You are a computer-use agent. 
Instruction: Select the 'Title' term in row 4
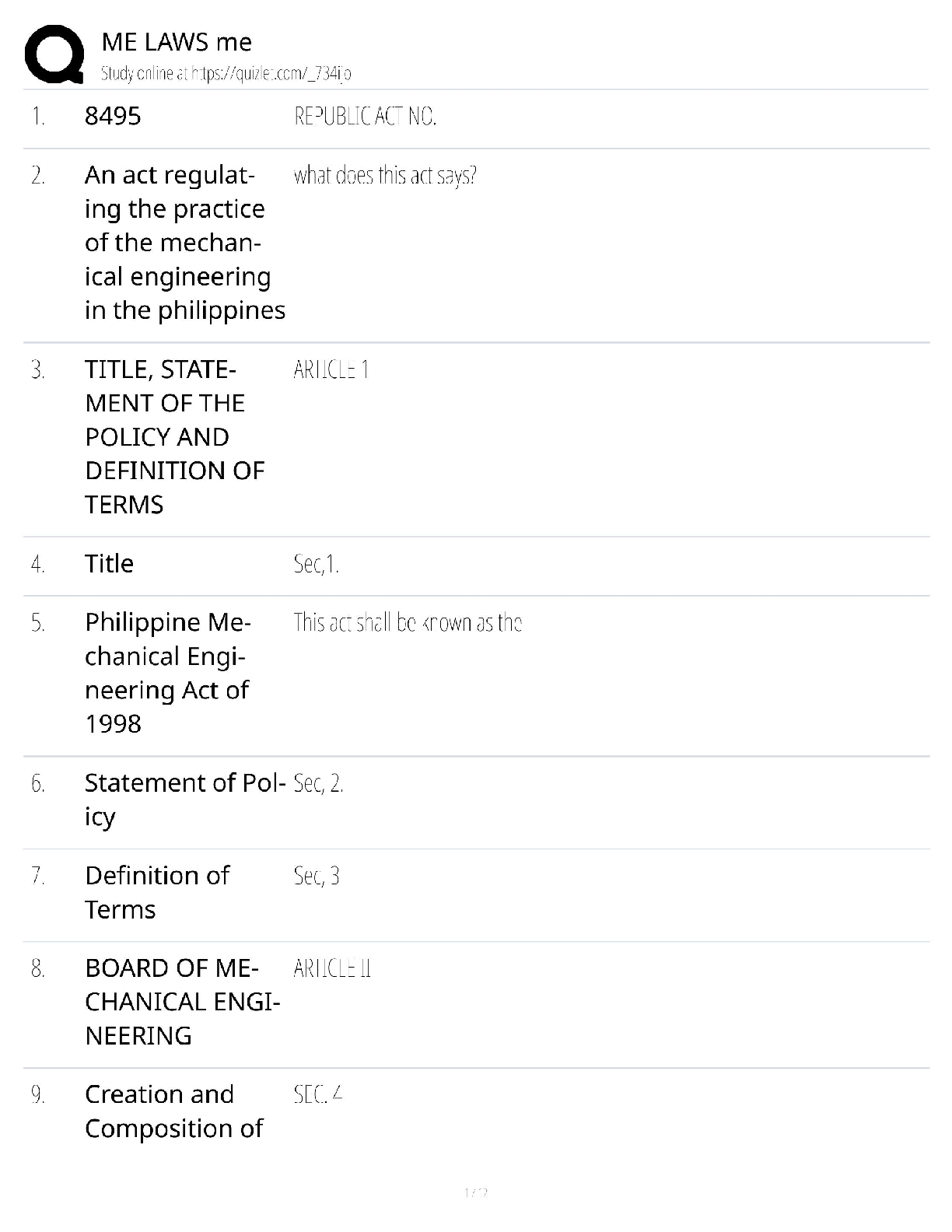pos(109,564)
